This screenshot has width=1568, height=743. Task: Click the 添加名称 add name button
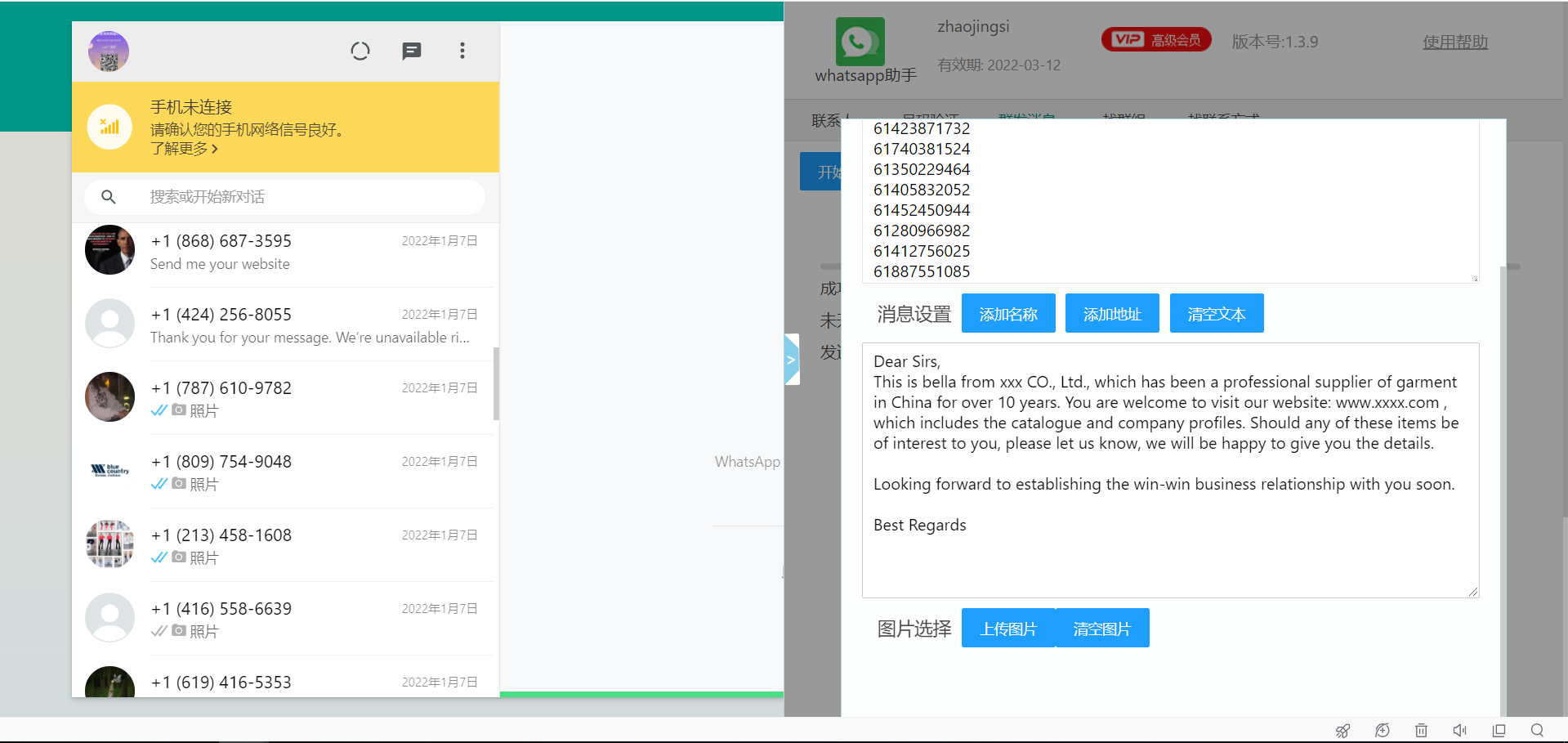point(1008,314)
